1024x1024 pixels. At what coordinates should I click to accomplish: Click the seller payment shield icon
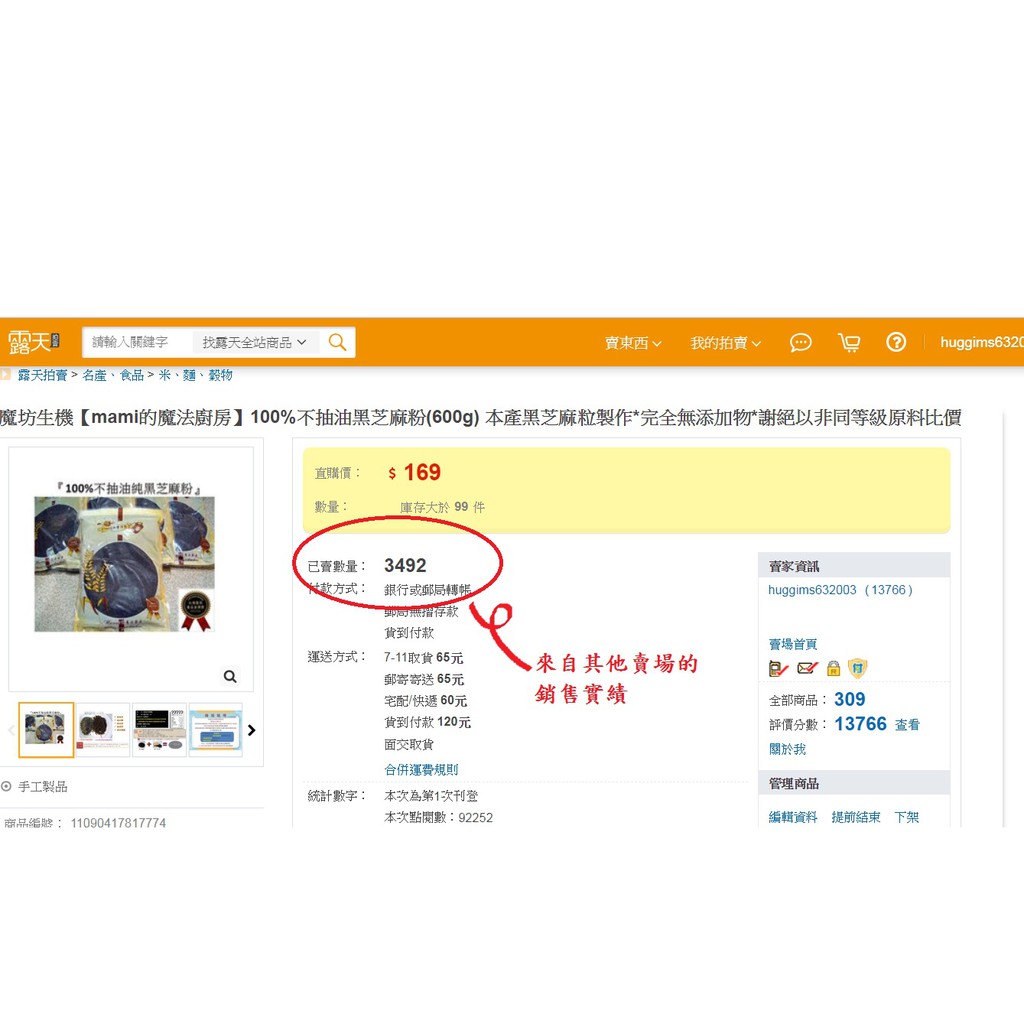coord(857,667)
